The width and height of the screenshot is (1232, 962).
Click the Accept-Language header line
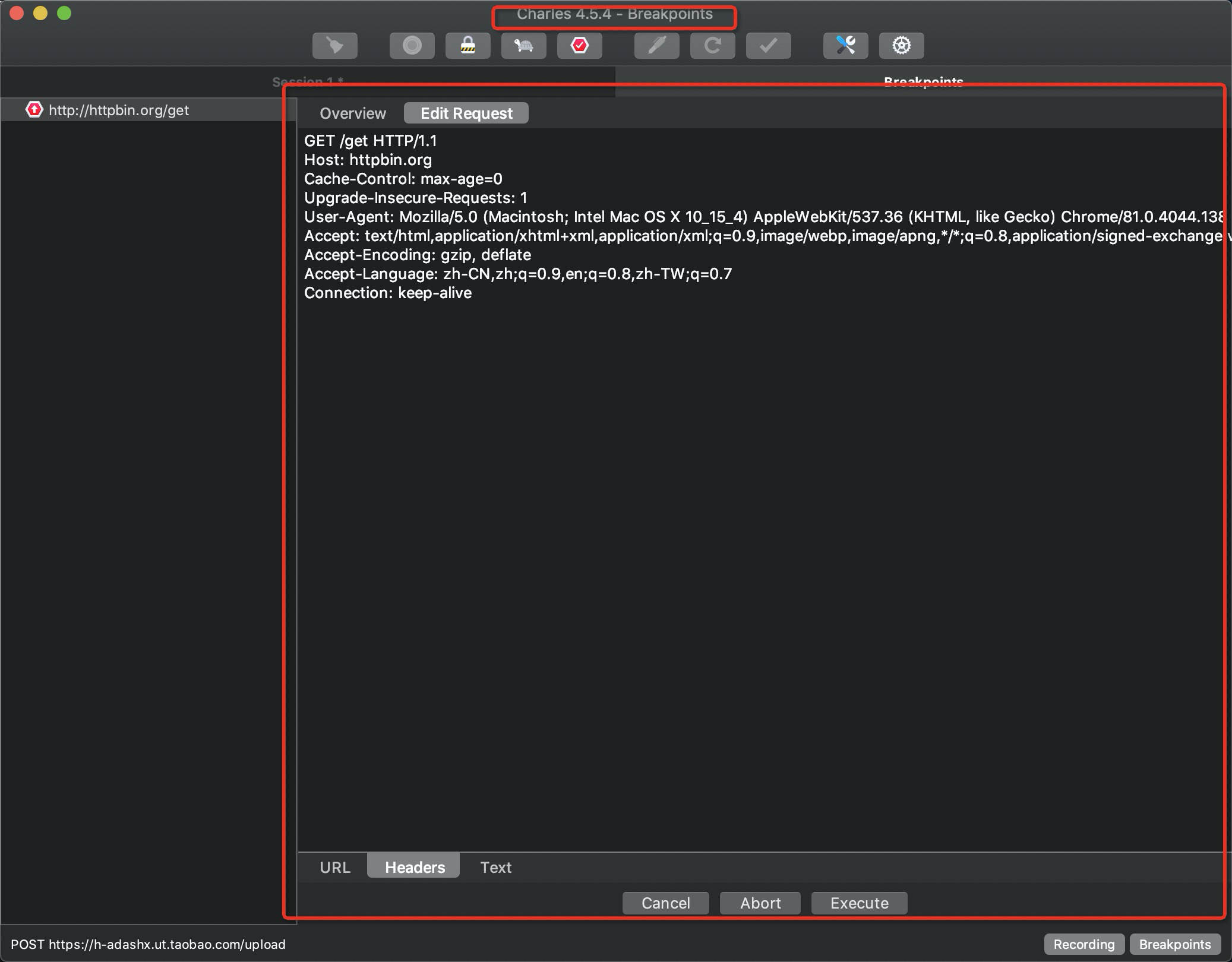point(518,274)
